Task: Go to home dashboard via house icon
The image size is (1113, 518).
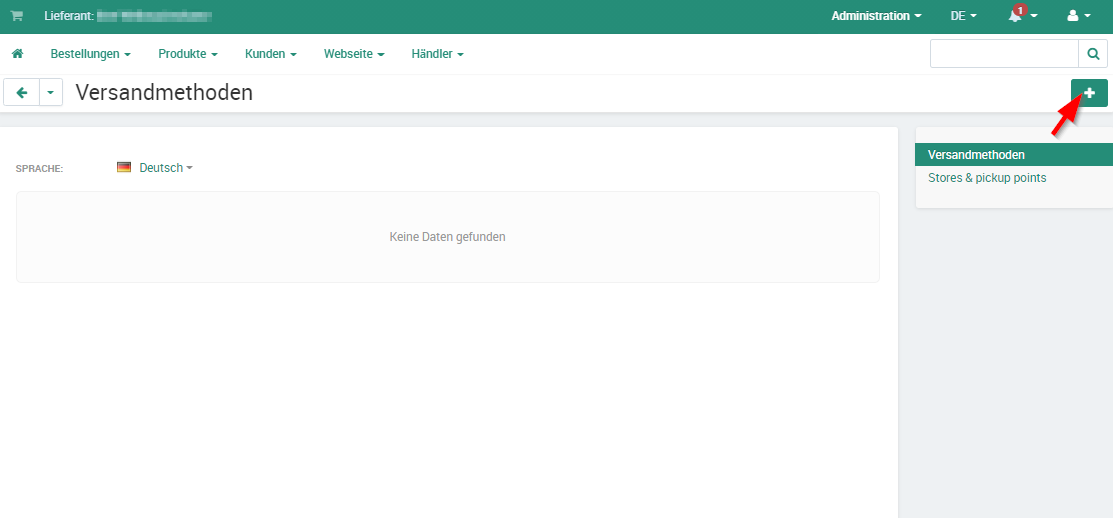Action: pos(18,53)
